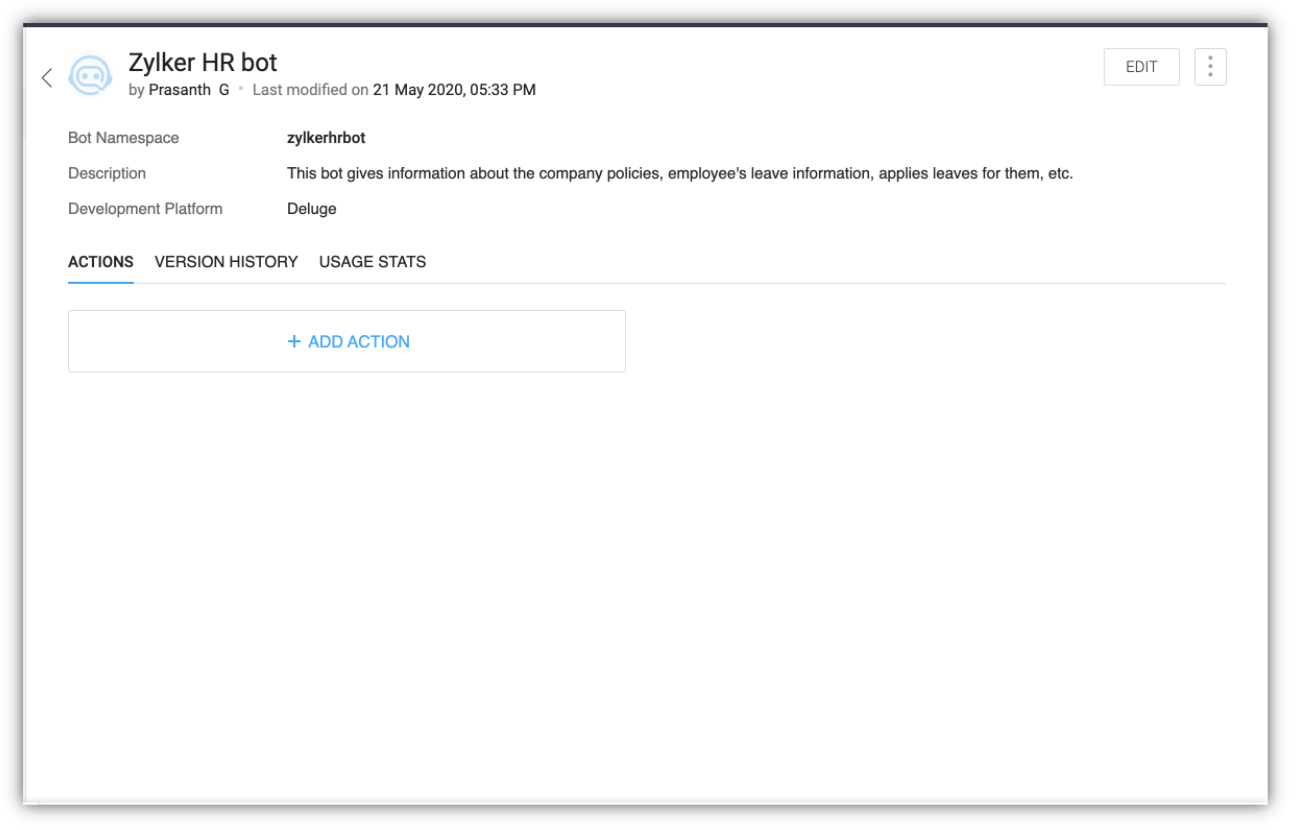Click the Zylker HR bot title

tap(203, 62)
